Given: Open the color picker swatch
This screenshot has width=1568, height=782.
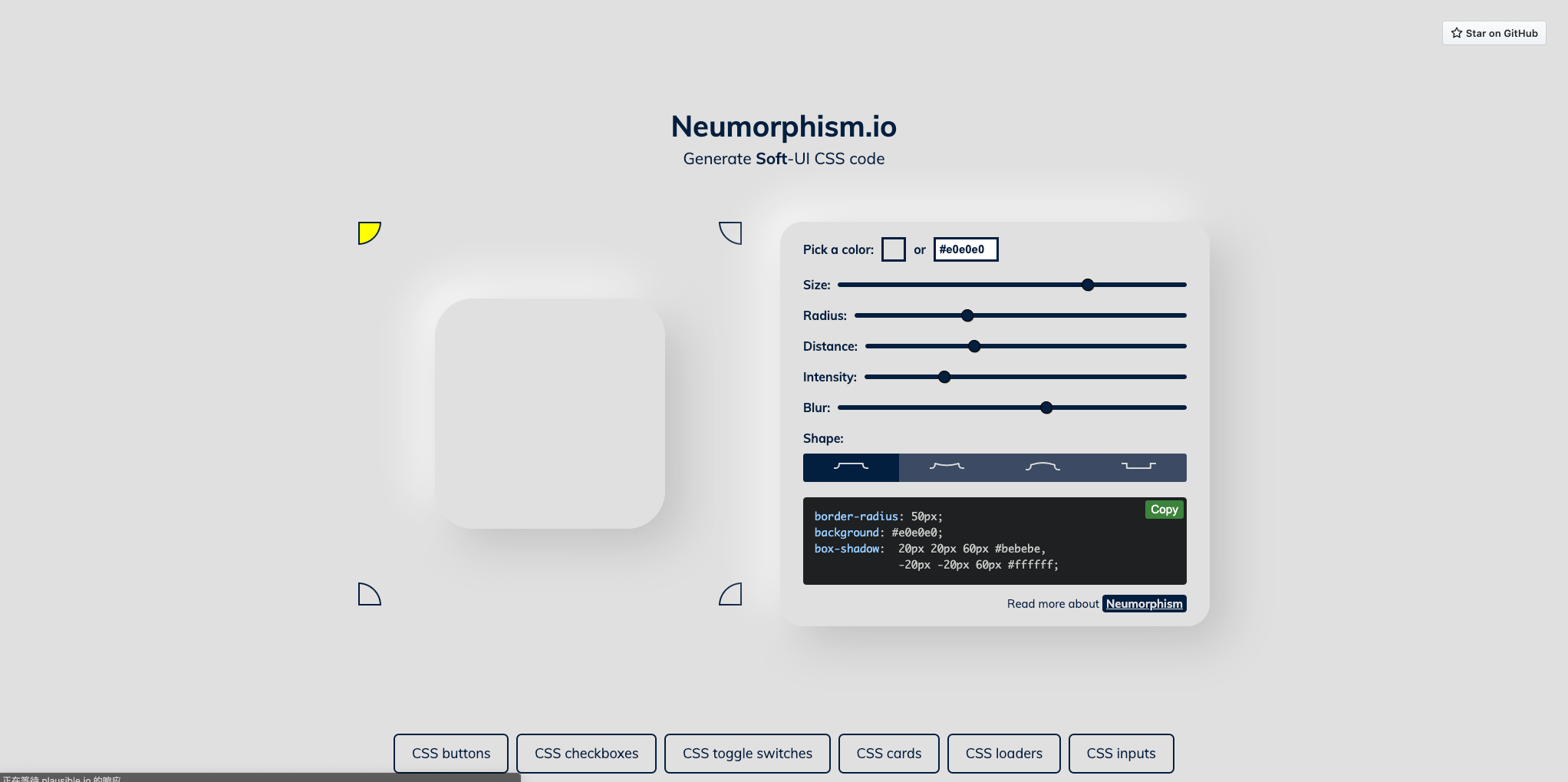Looking at the screenshot, I should pyautogui.click(x=893, y=249).
